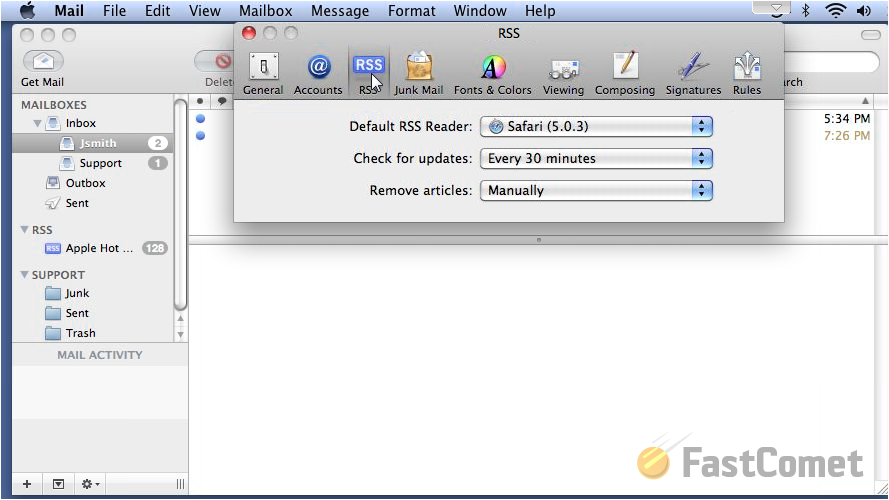
Task: Click the sidebar scroll up arrow
Action: tap(180, 319)
